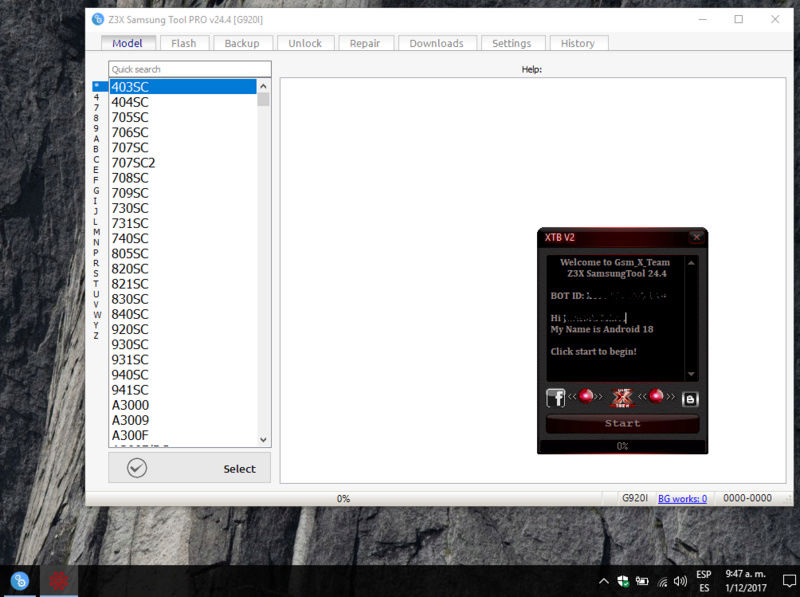Screen dimensions: 800x597
Task: Jump to letter G in model index
Action: [96, 191]
